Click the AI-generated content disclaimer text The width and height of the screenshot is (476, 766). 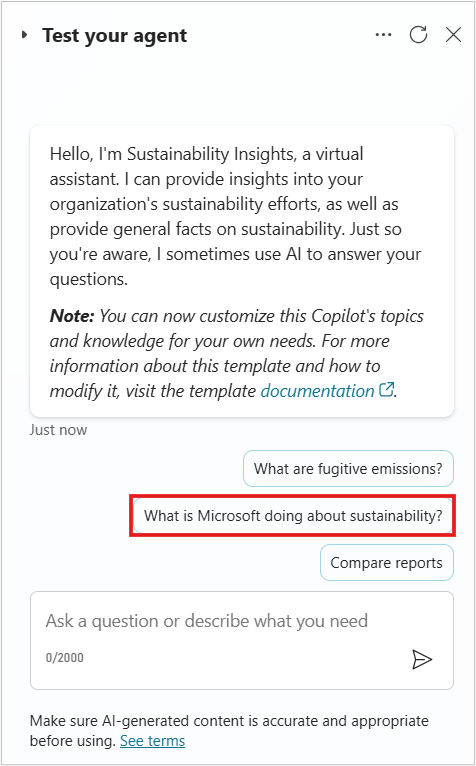click(x=229, y=730)
